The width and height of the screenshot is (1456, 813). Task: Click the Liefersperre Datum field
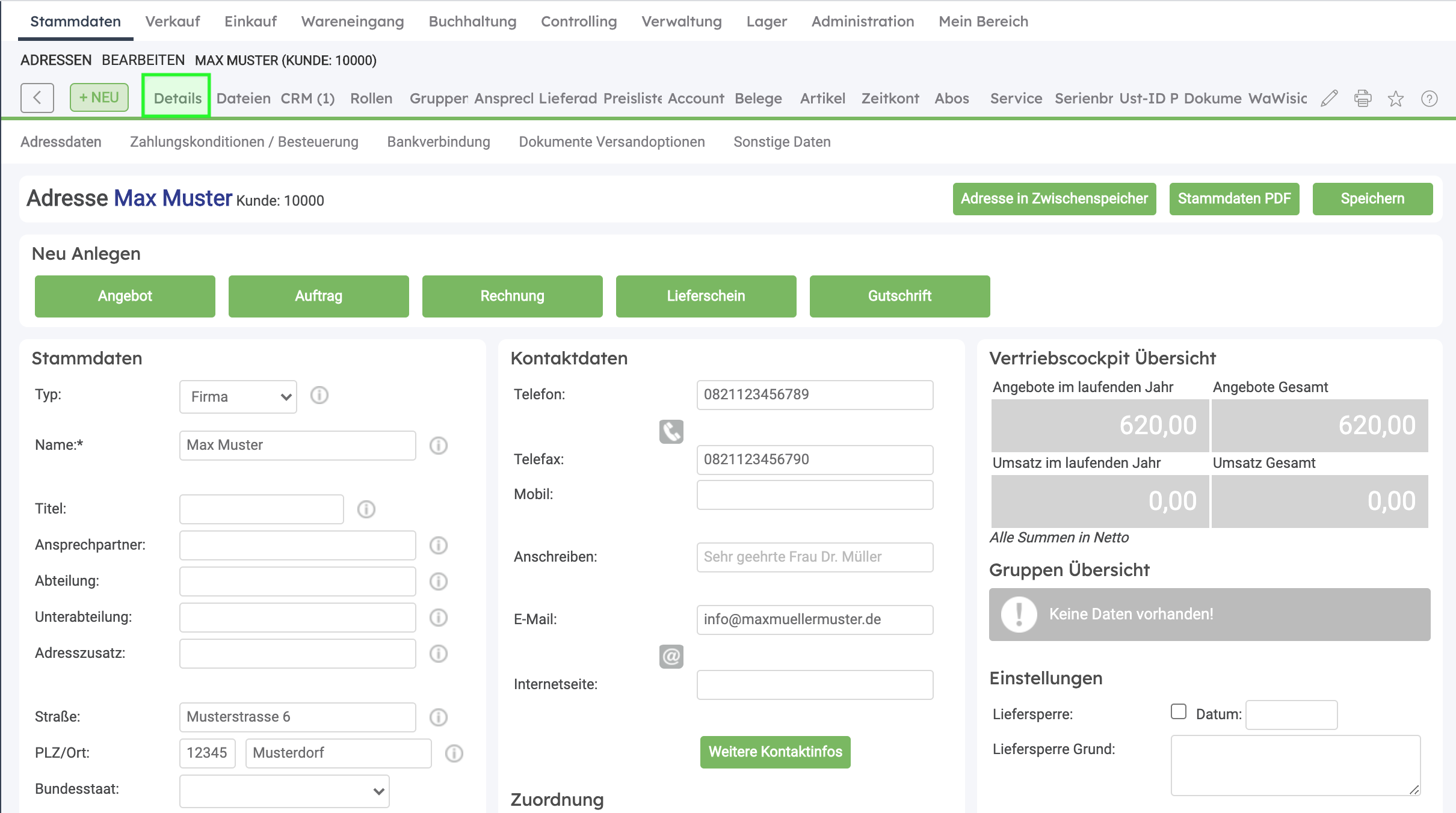1292,714
